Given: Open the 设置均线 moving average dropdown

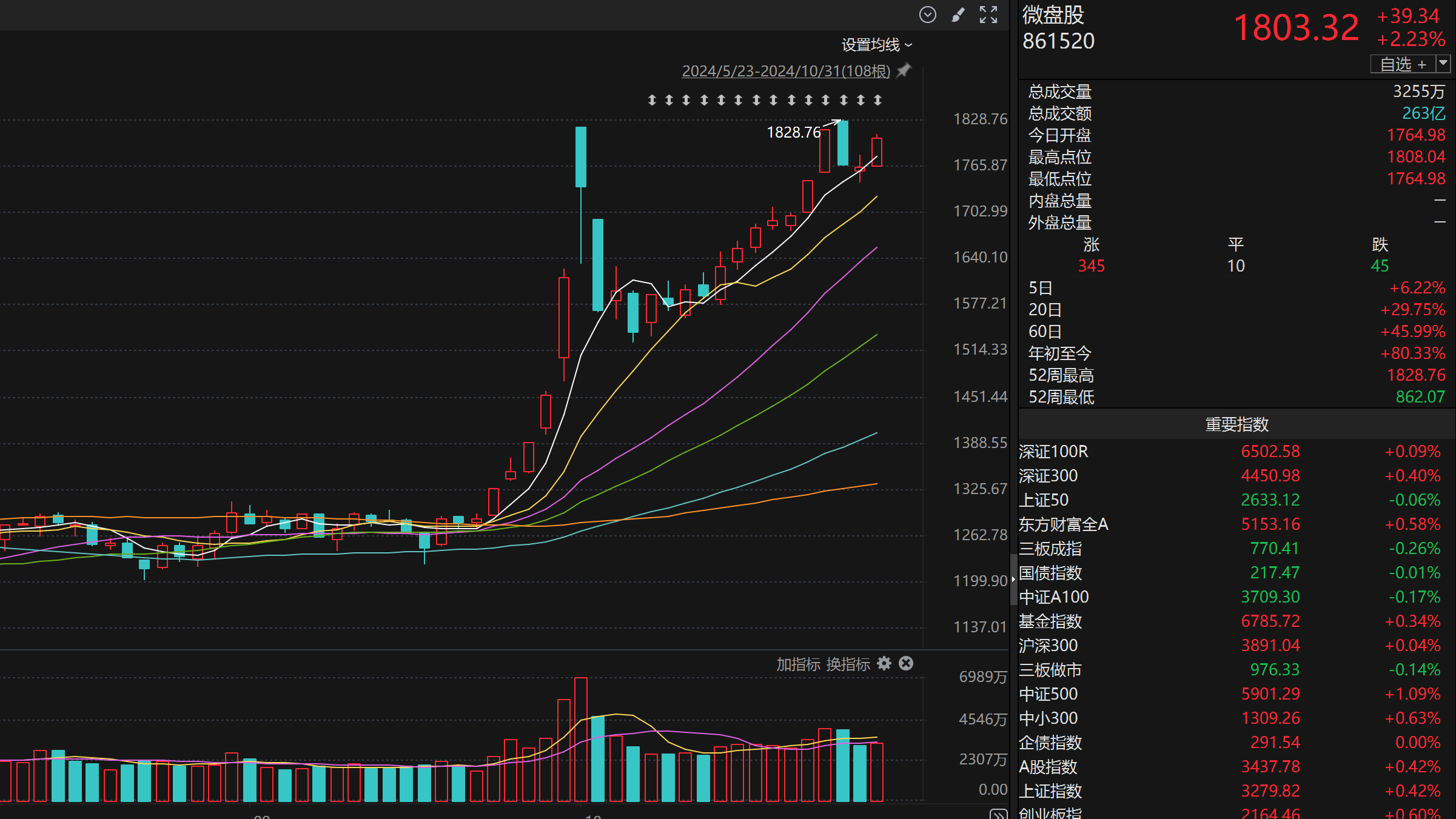Looking at the screenshot, I should pos(876,45).
